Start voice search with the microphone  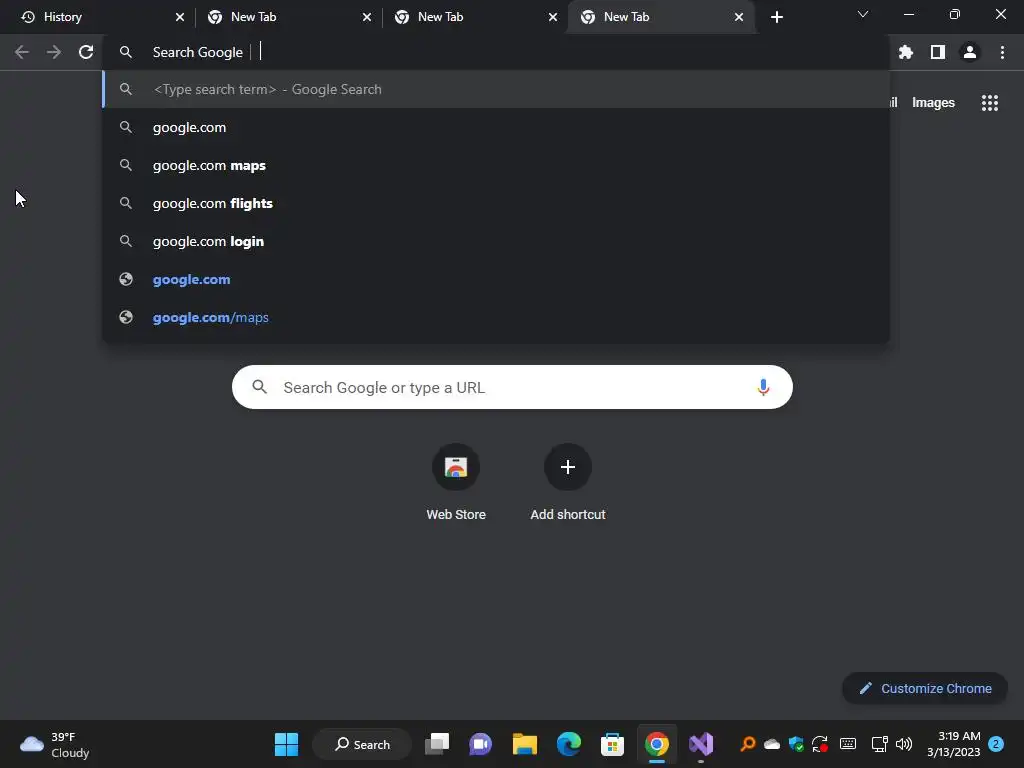click(x=763, y=387)
